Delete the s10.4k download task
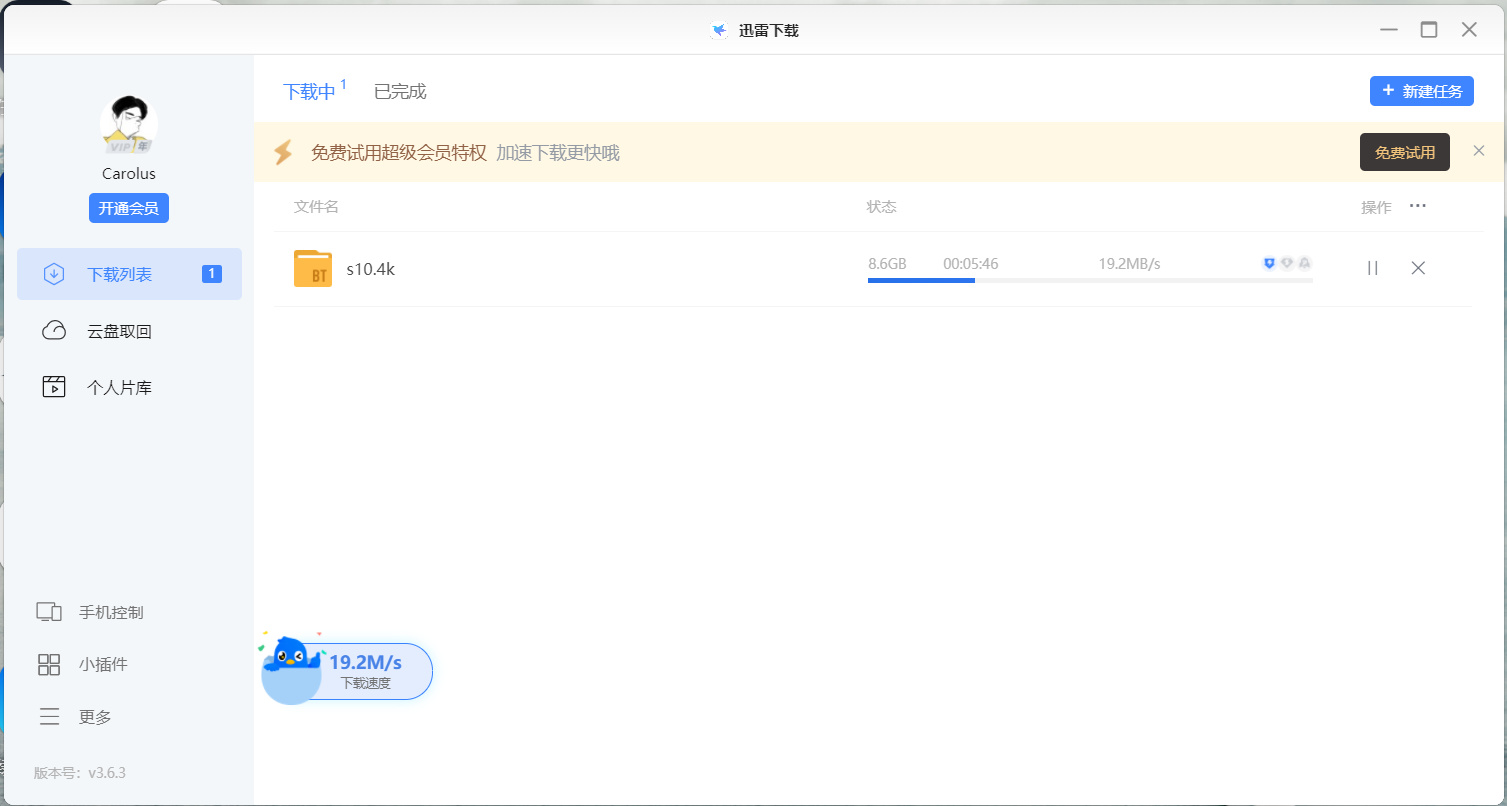1507x806 pixels. coord(1418,268)
